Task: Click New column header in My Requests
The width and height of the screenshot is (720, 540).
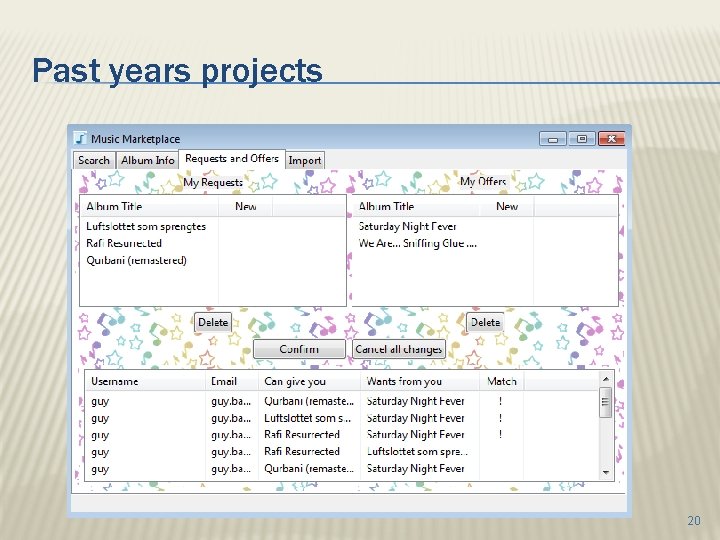Action: 246,206
